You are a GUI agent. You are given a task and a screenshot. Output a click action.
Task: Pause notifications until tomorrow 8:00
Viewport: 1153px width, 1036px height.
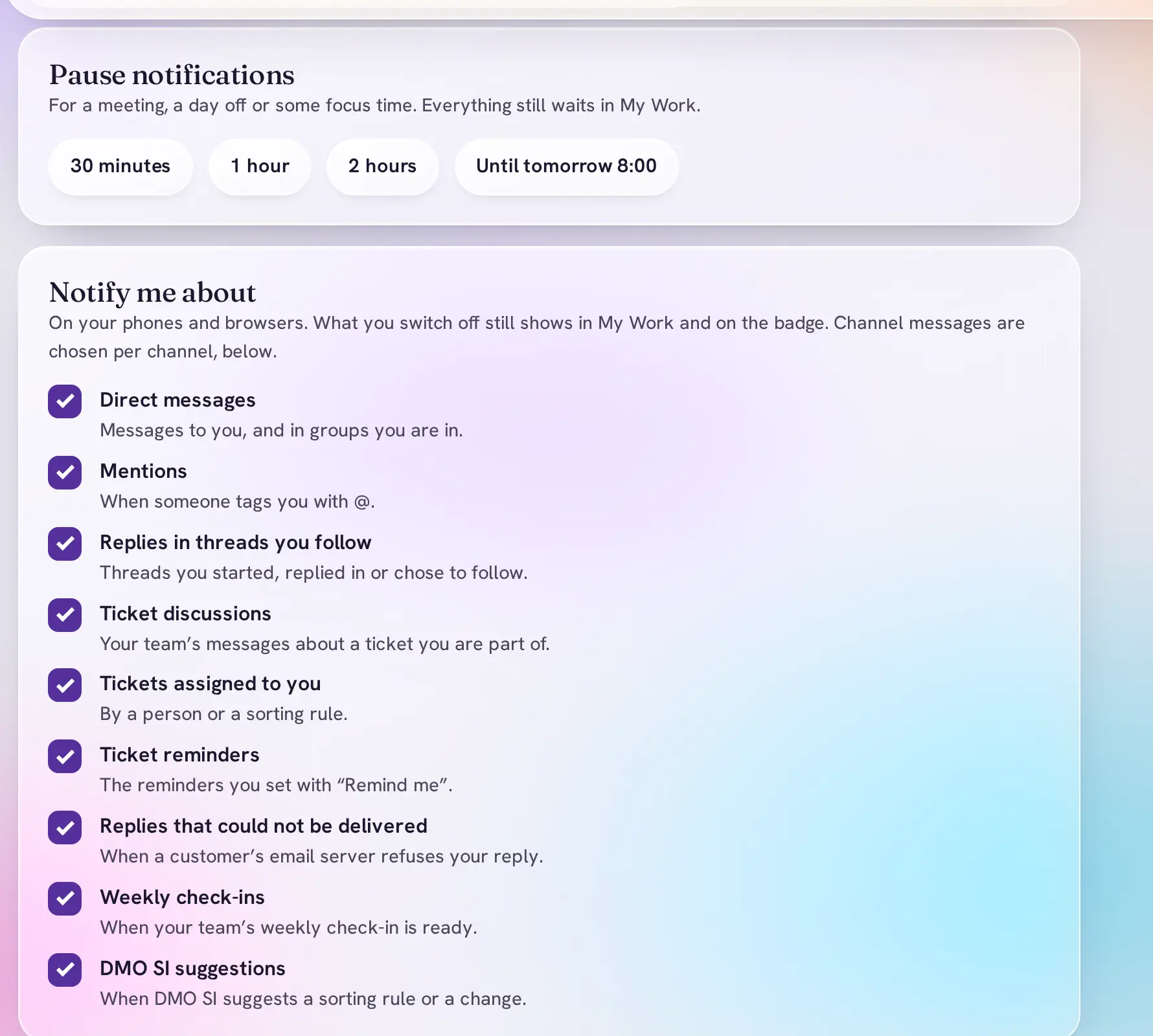click(566, 166)
